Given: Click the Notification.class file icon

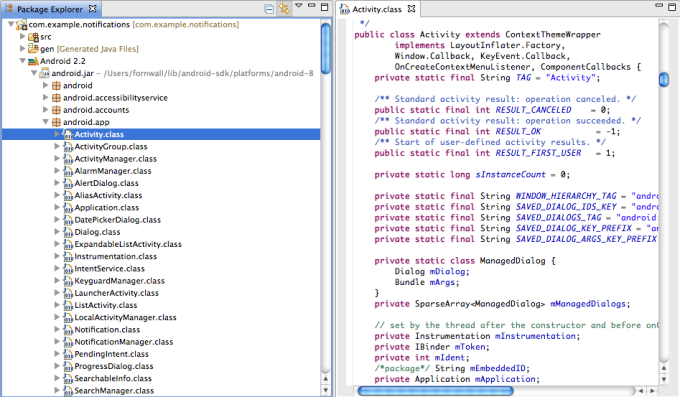Looking at the screenshot, I should coord(68,330).
